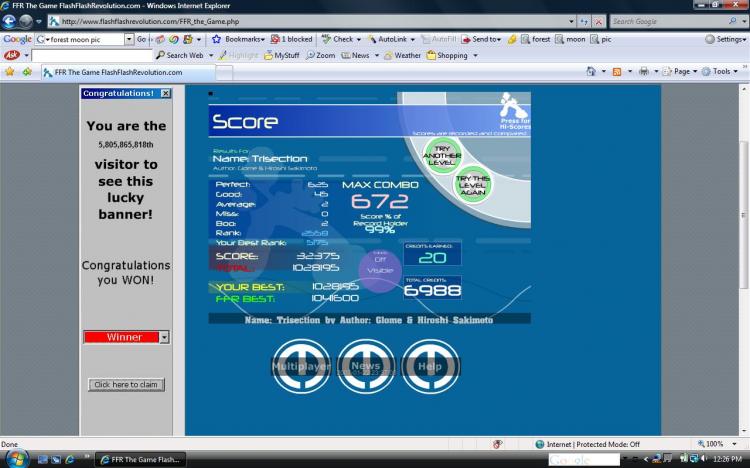Image resolution: width=750 pixels, height=468 pixels.
Task: Click the Print icon on command bar
Action: (644, 71)
